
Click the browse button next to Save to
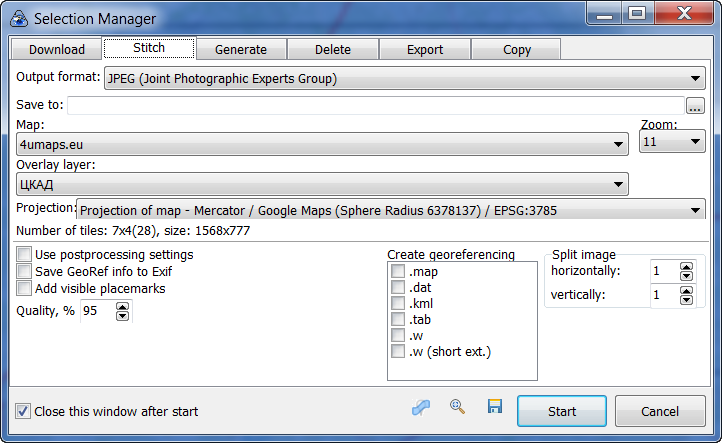695,106
